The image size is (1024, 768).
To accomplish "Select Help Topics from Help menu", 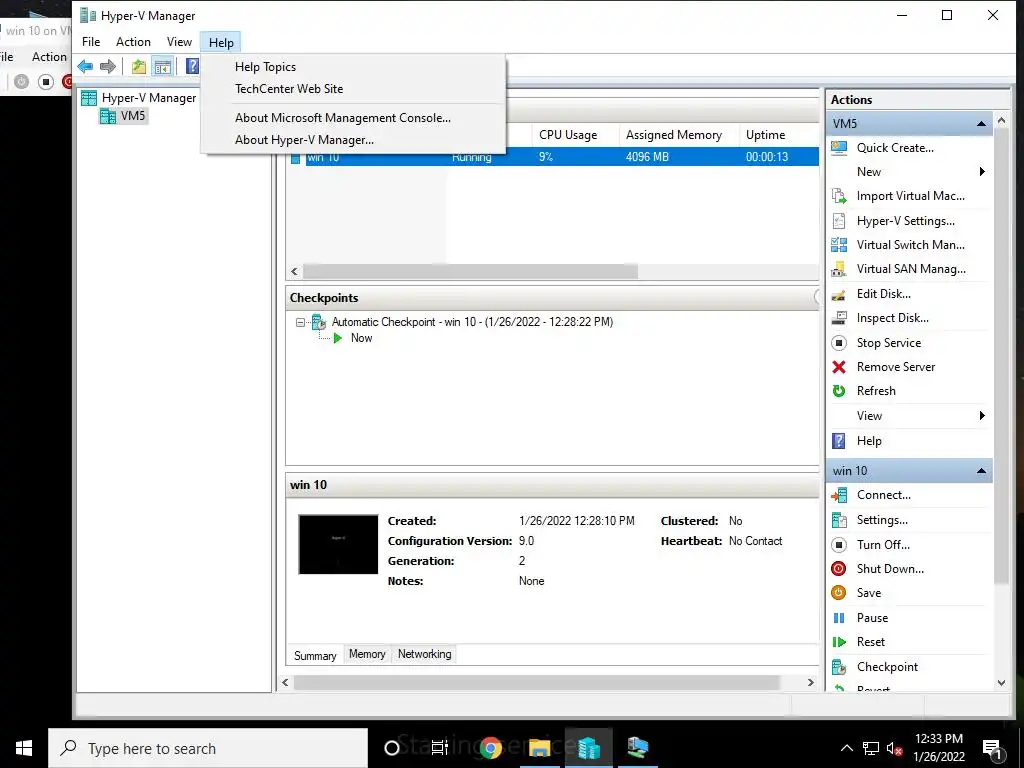I will click(265, 67).
